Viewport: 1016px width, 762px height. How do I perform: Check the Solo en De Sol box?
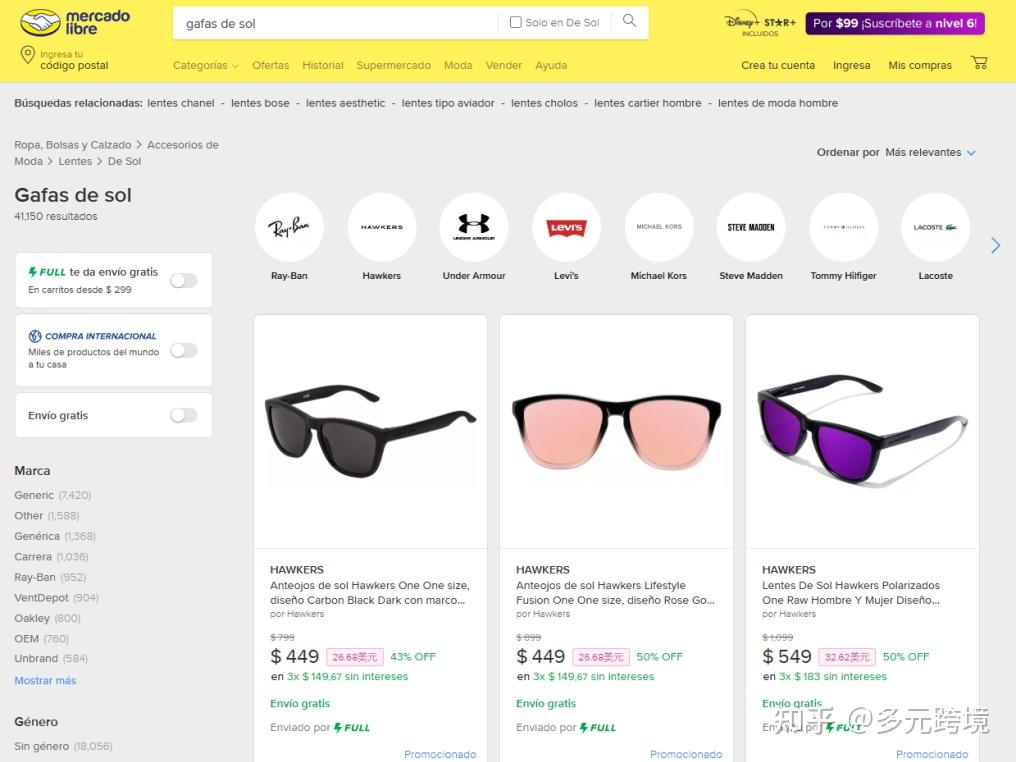pos(516,22)
